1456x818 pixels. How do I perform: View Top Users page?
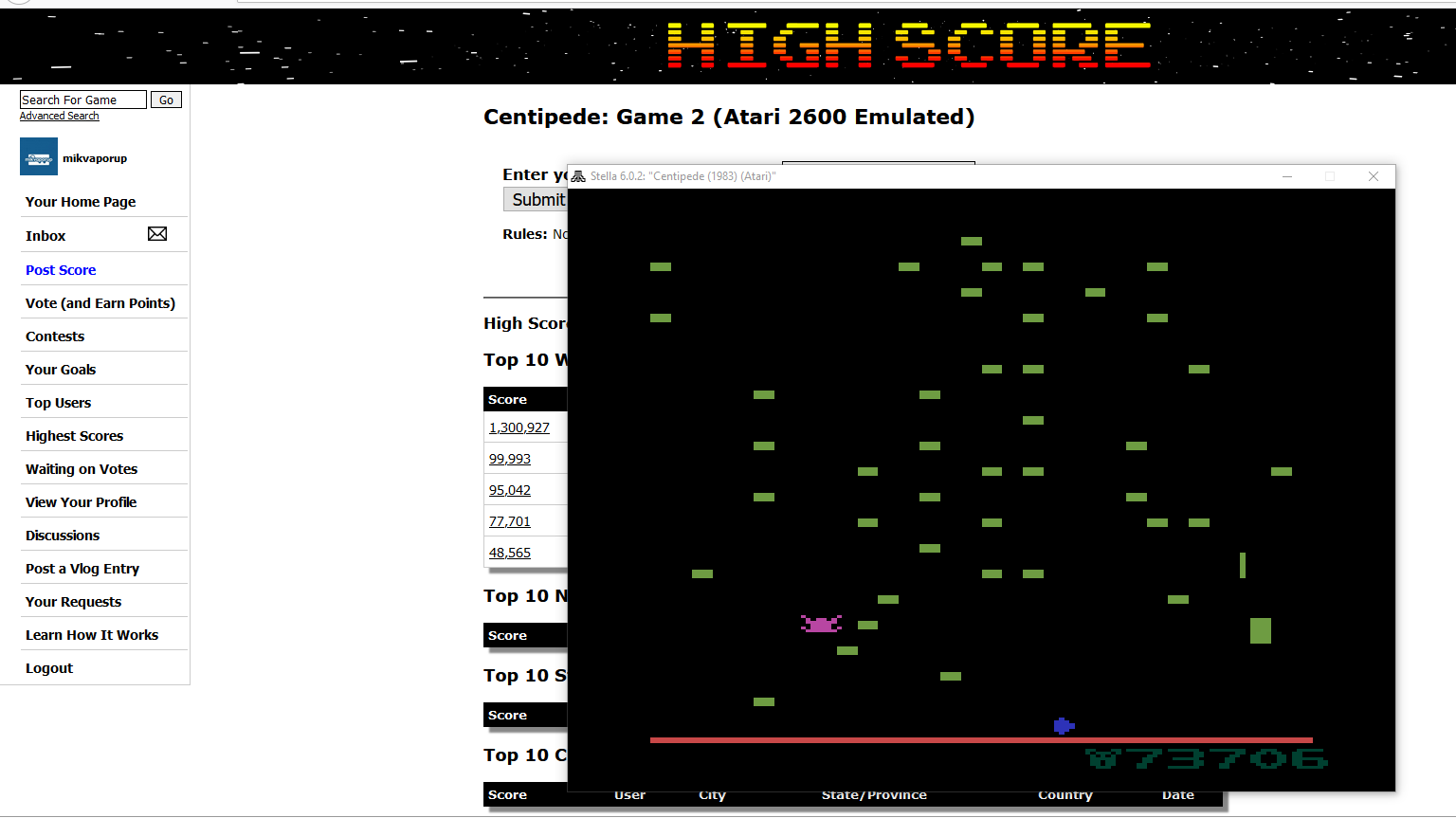59,403
